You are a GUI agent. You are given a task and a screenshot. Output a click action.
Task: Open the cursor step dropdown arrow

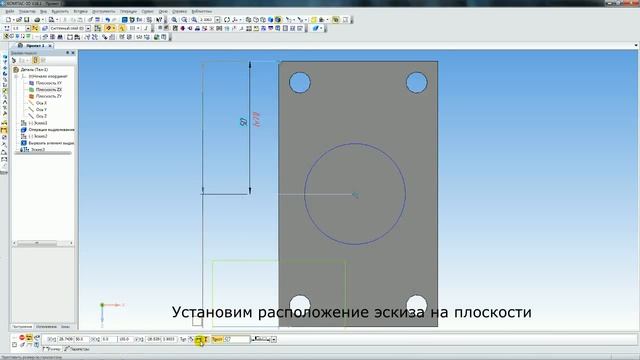click(28, 28)
